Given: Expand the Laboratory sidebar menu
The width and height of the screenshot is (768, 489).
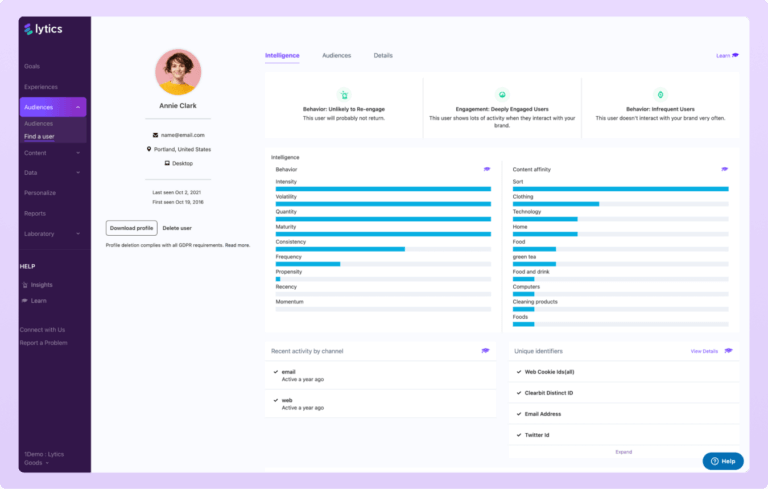Looking at the screenshot, I should tap(78, 234).
